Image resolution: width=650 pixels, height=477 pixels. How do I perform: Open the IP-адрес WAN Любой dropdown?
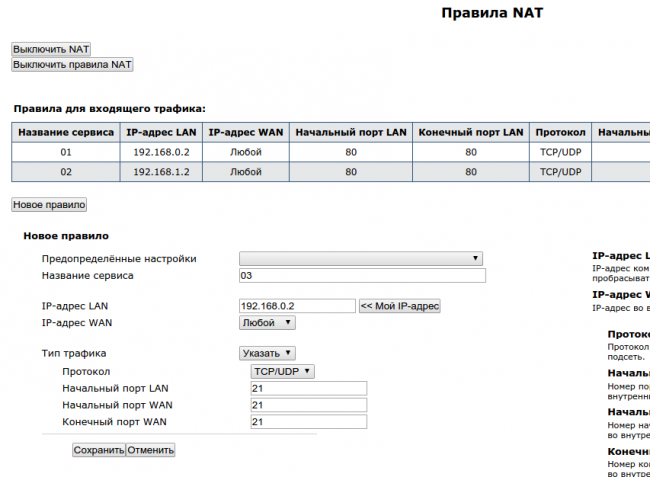click(x=267, y=323)
